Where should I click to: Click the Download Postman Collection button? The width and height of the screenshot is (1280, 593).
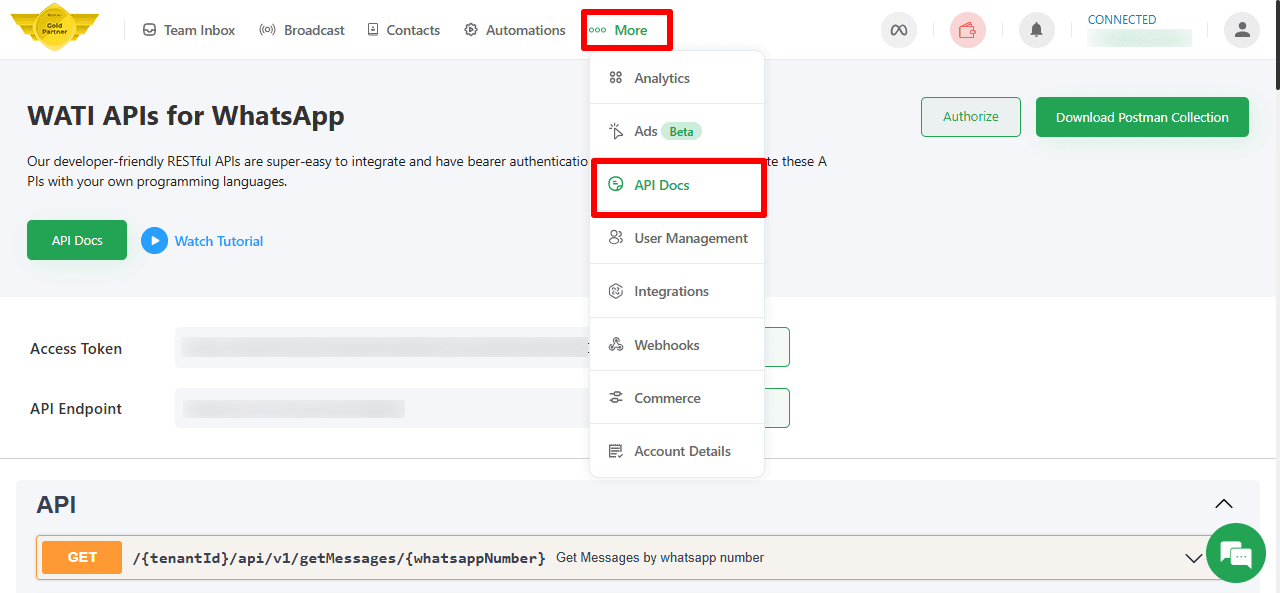point(1142,117)
